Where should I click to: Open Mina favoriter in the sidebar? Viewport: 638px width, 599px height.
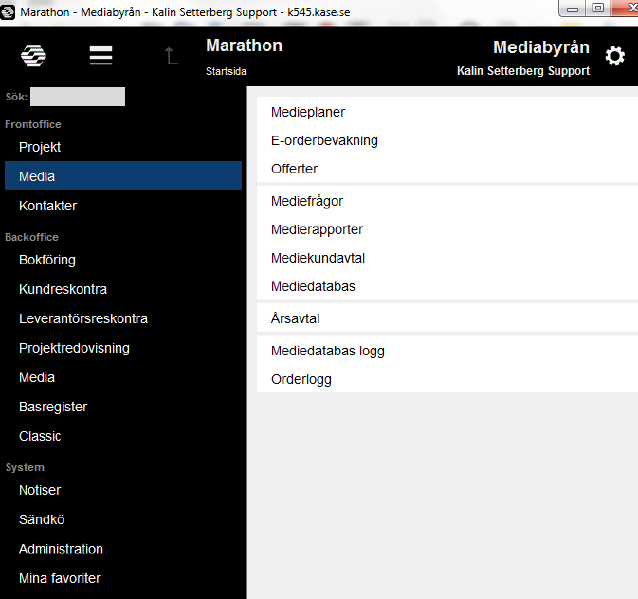point(60,578)
